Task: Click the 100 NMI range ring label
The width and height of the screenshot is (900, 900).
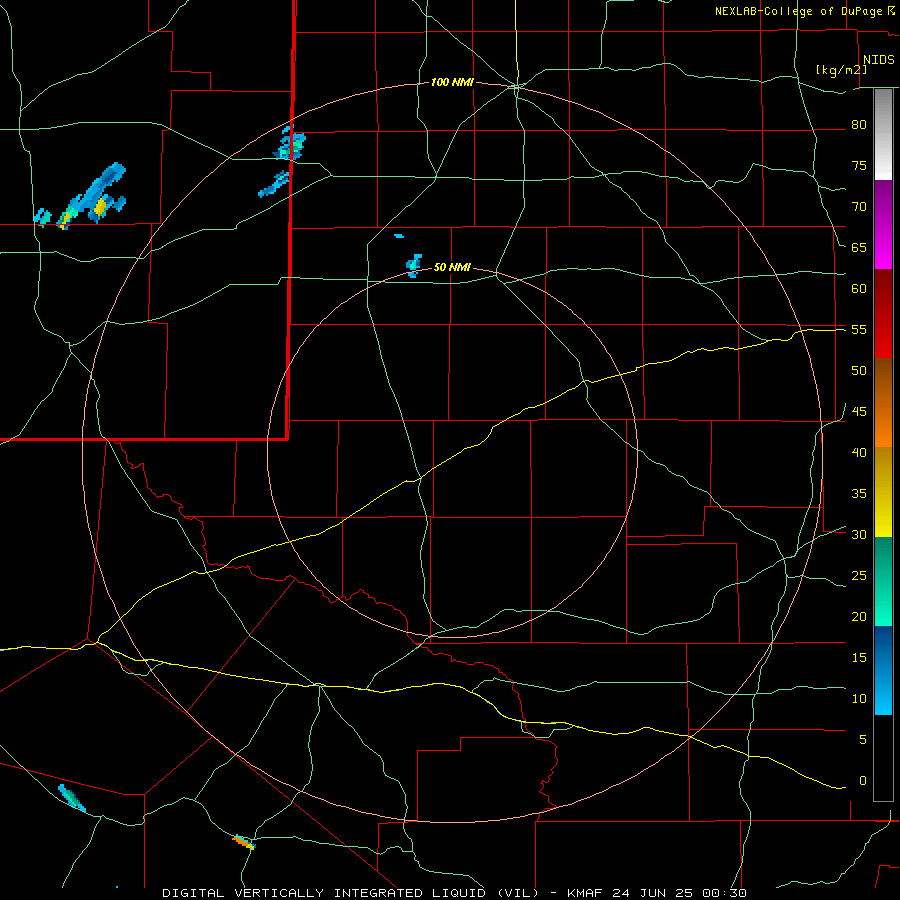Action: [x=452, y=83]
